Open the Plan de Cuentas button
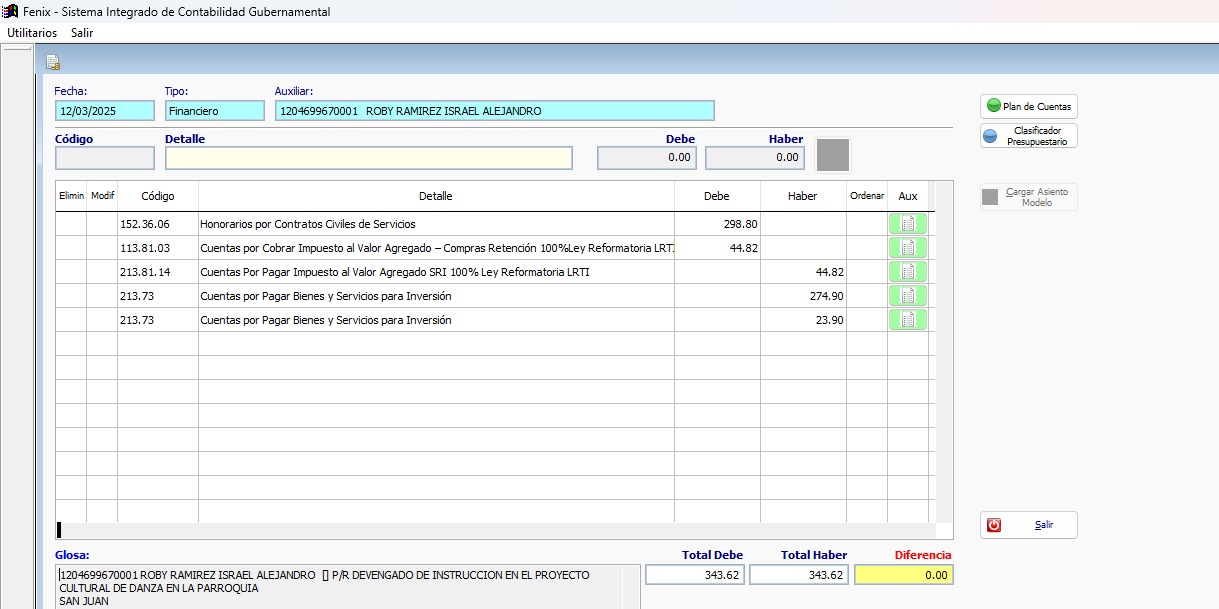Viewport: 1219px width, 609px height. point(1028,106)
